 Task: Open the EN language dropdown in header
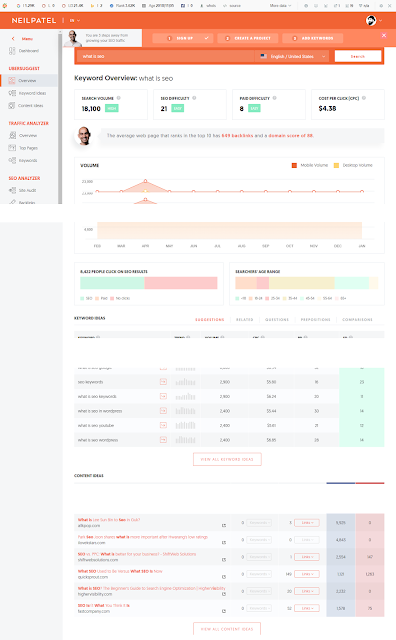pyautogui.click(x=75, y=20)
